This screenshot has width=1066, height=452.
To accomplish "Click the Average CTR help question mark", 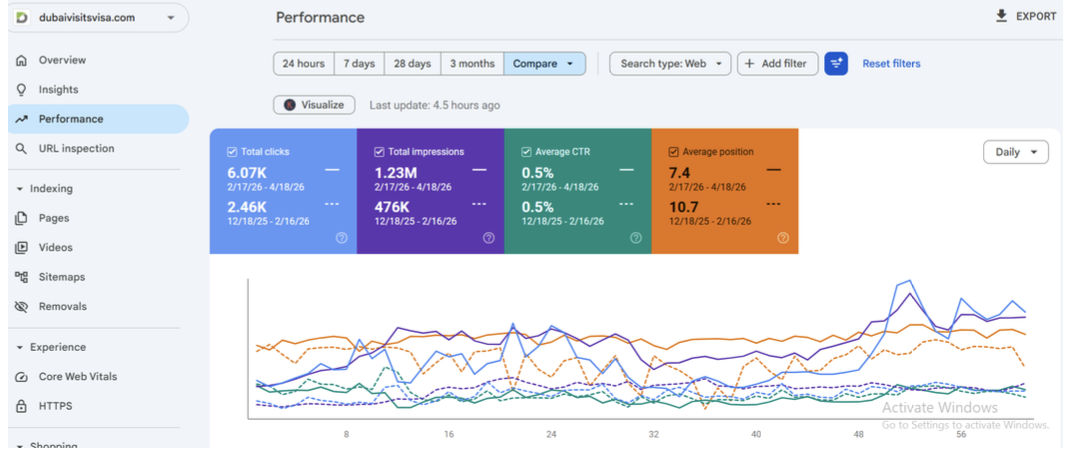I will pos(636,238).
